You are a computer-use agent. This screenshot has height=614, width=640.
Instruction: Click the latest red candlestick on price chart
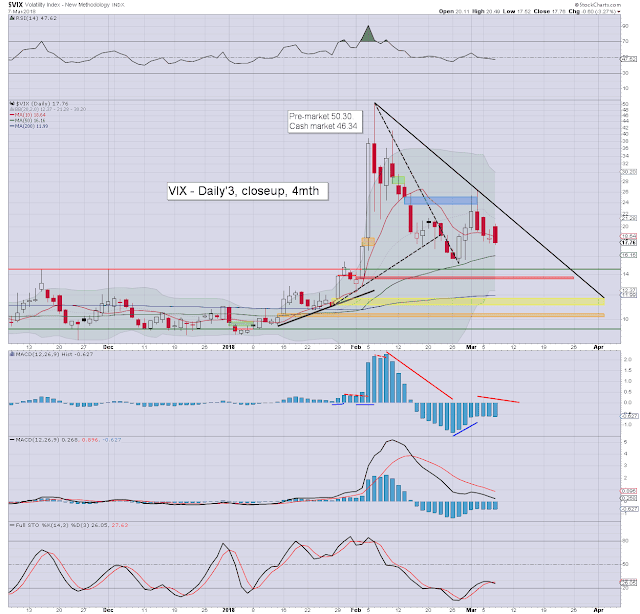click(x=496, y=235)
